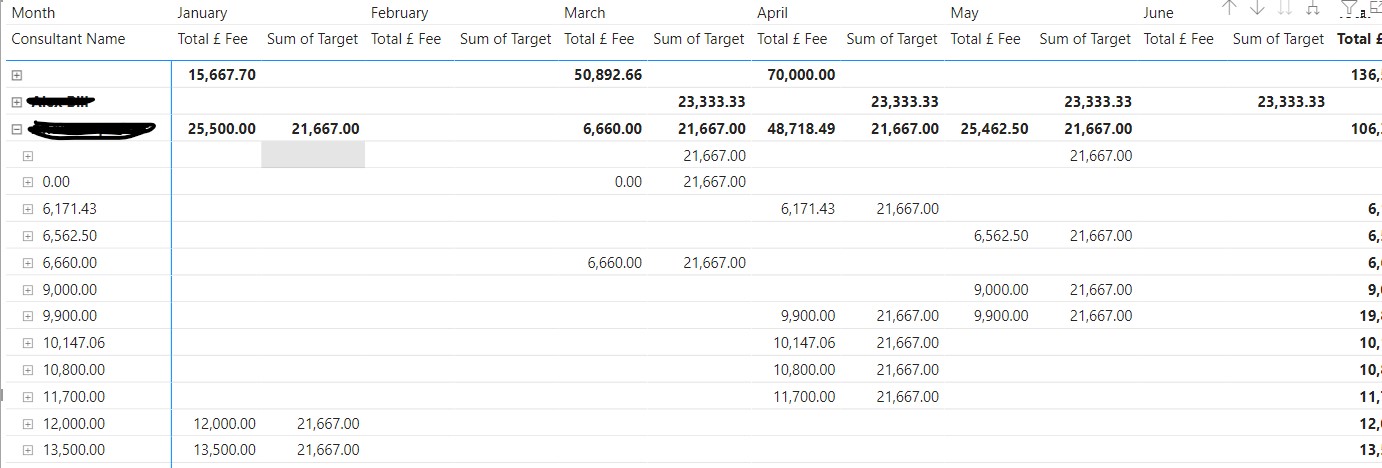The image size is (1382, 468).
Task: Sort by Sum of Target under January
Action: (312, 39)
